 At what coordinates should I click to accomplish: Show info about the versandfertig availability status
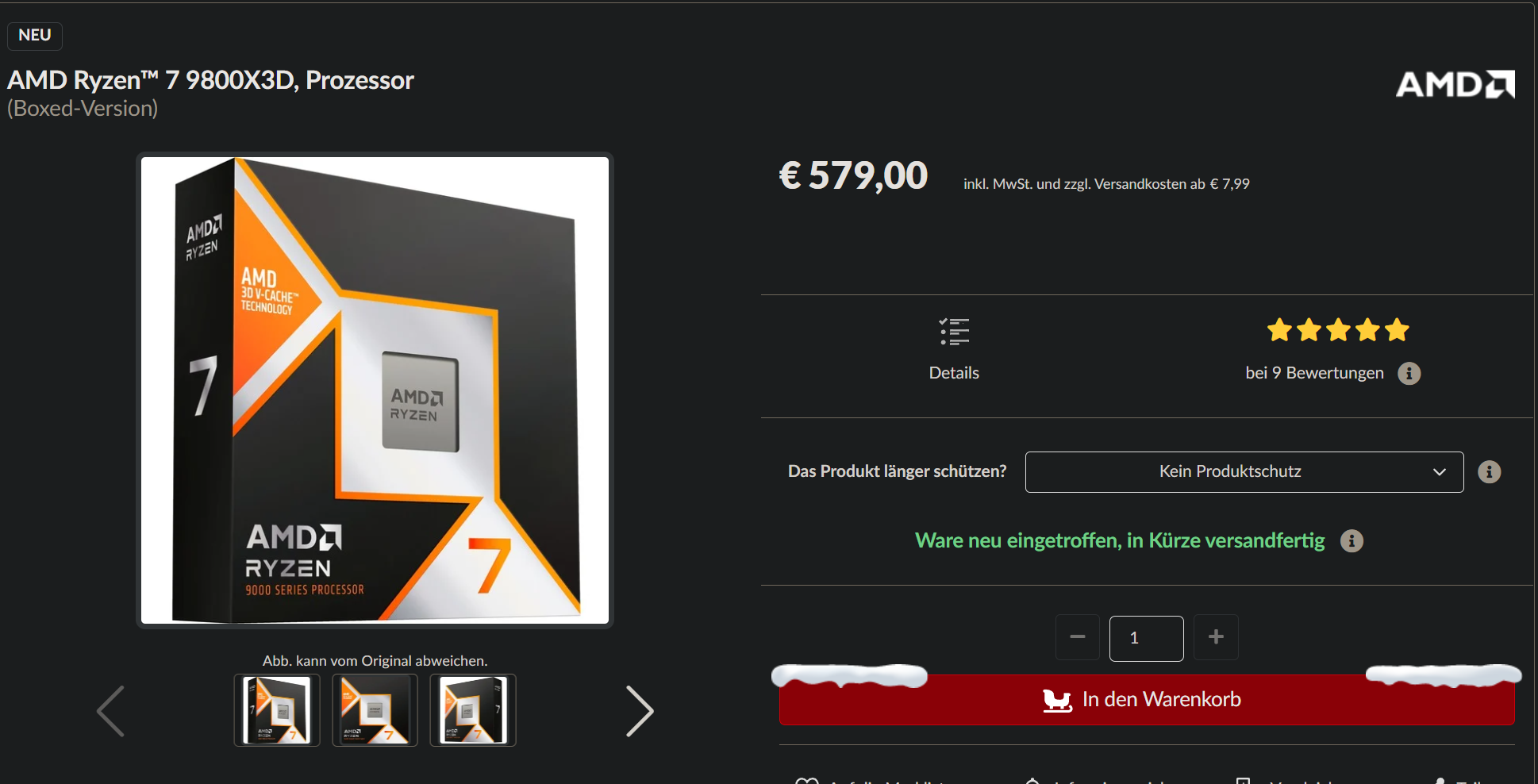[1352, 541]
